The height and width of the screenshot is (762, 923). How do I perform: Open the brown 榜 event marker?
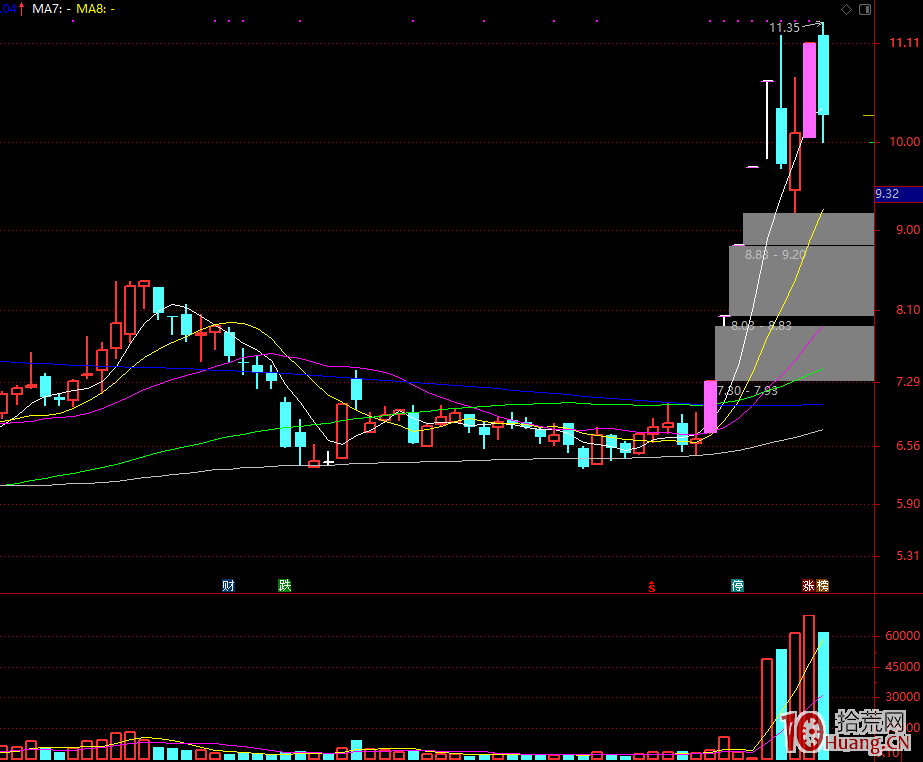point(822,585)
